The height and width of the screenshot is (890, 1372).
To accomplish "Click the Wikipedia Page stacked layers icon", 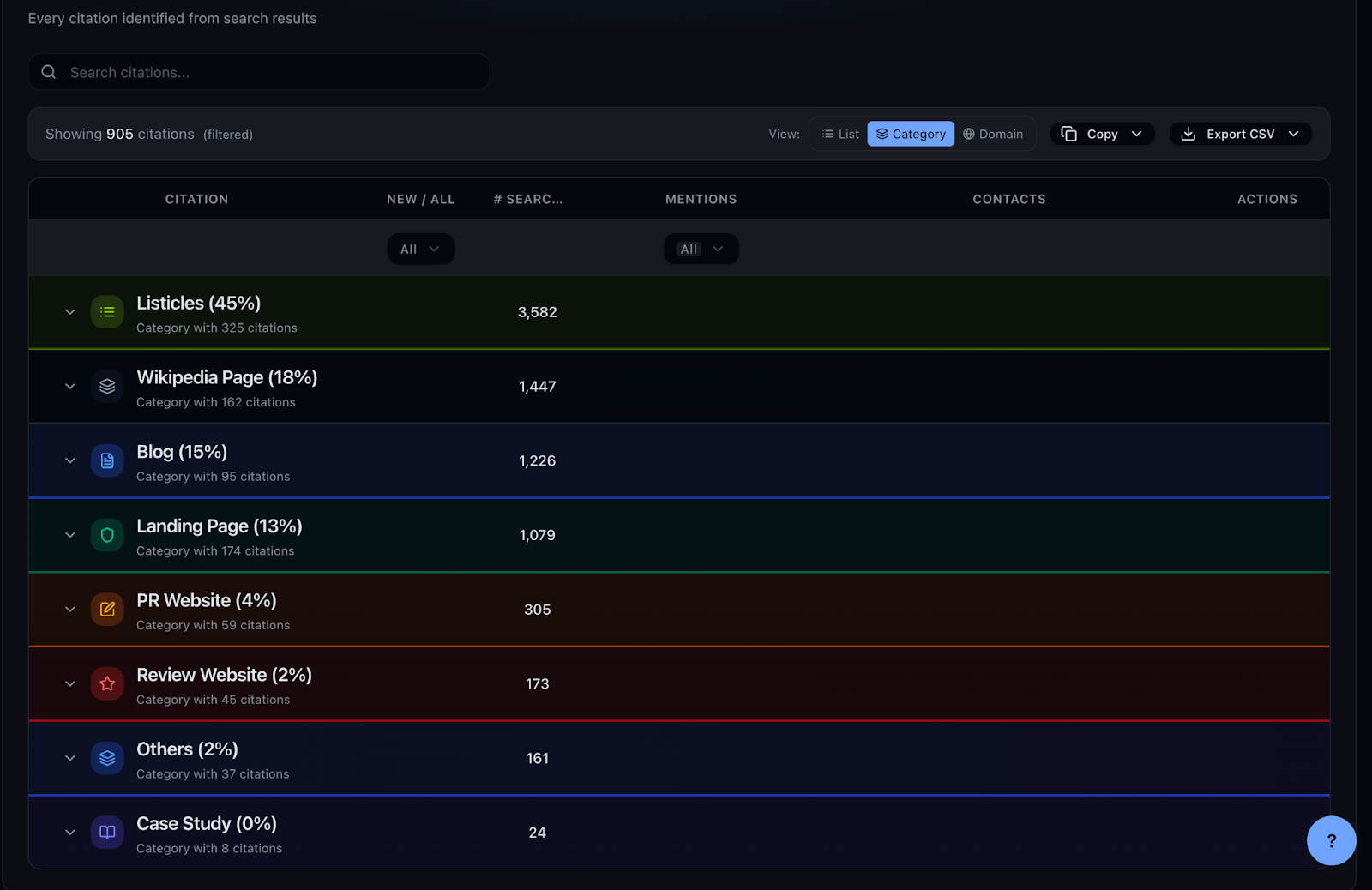I will (x=107, y=387).
